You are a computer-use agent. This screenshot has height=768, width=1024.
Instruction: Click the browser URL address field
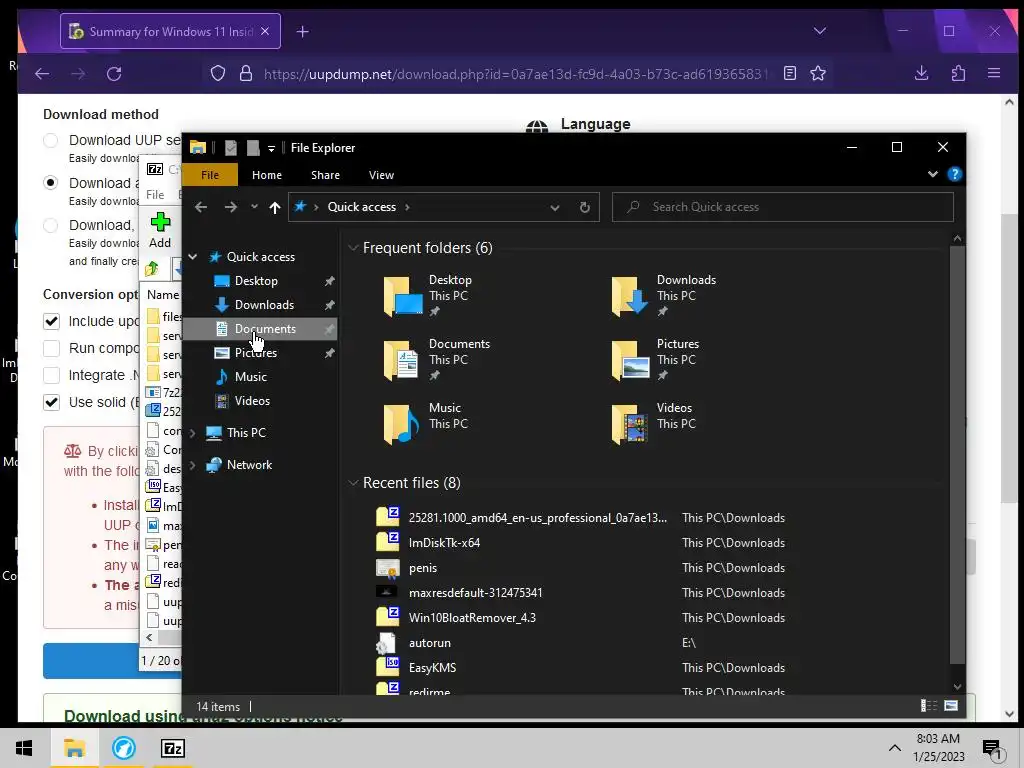coord(516,74)
